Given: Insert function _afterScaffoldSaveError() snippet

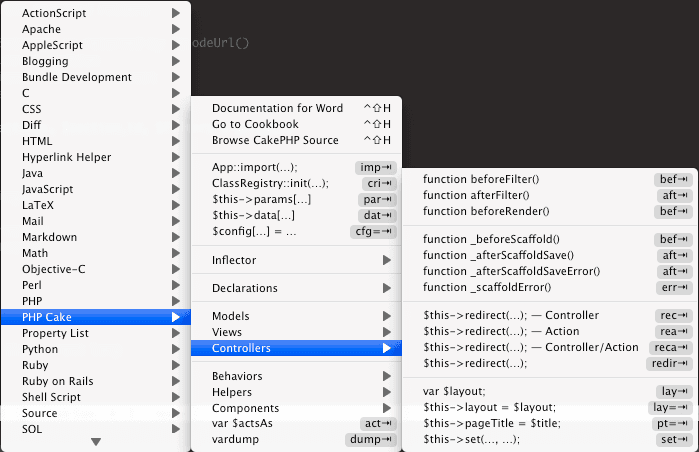Looking at the screenshot, I should [550, 272].
